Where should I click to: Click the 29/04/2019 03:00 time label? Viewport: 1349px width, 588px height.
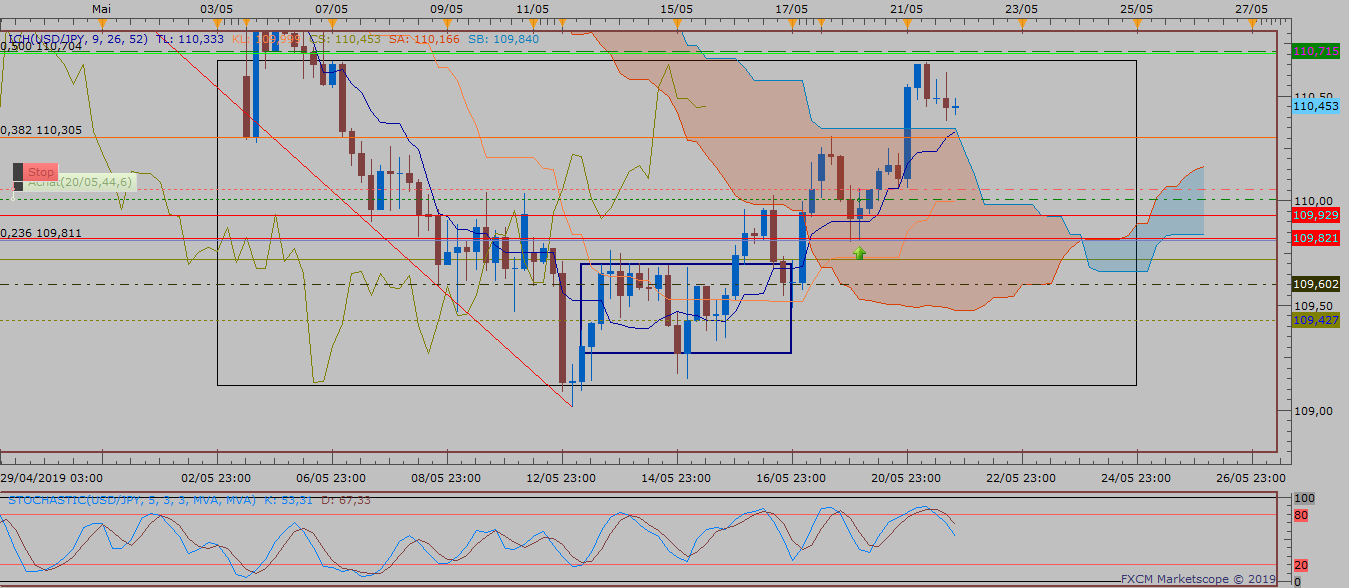(x=50, y=478)
